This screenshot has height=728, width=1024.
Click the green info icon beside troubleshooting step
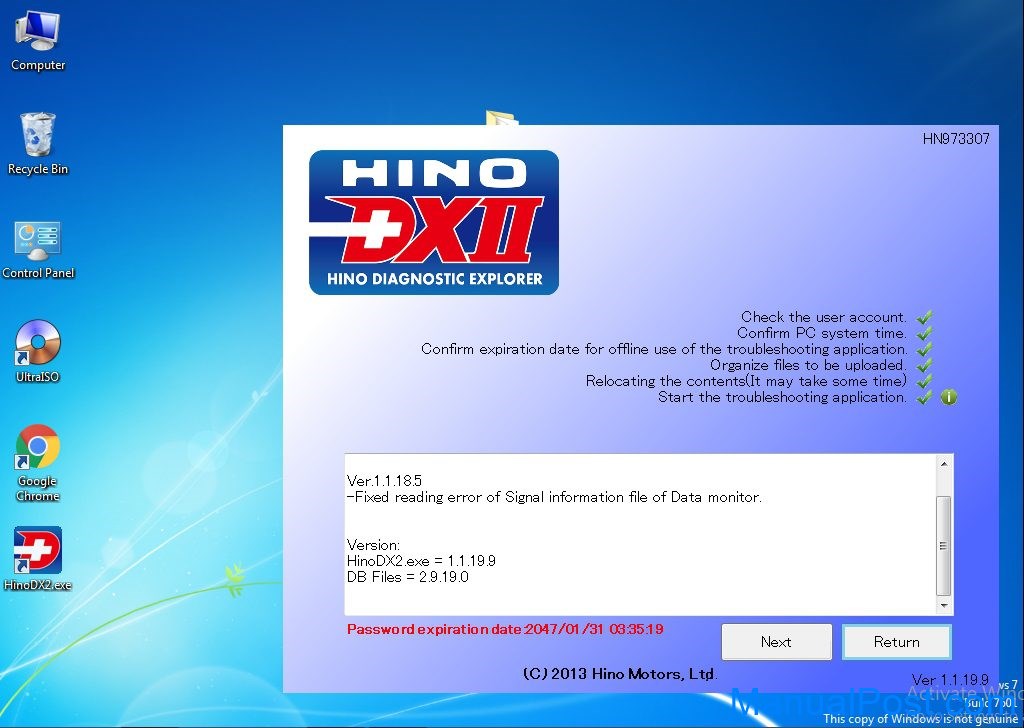coord(949,397)
